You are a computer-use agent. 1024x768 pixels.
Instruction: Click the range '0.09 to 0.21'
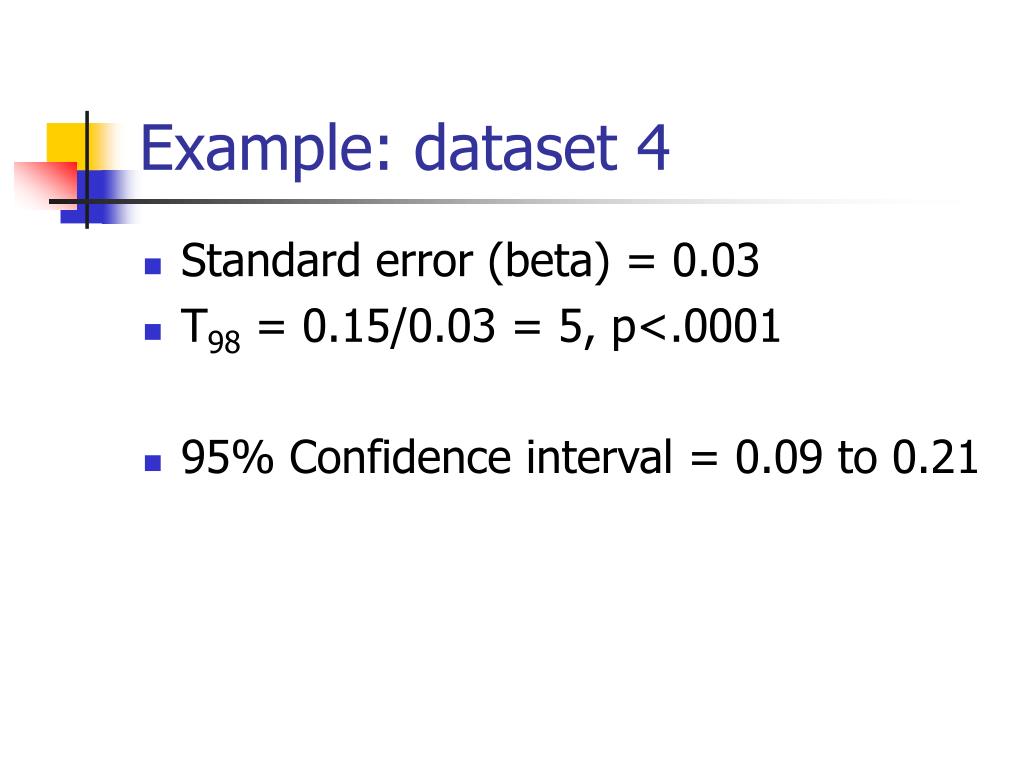857,457
